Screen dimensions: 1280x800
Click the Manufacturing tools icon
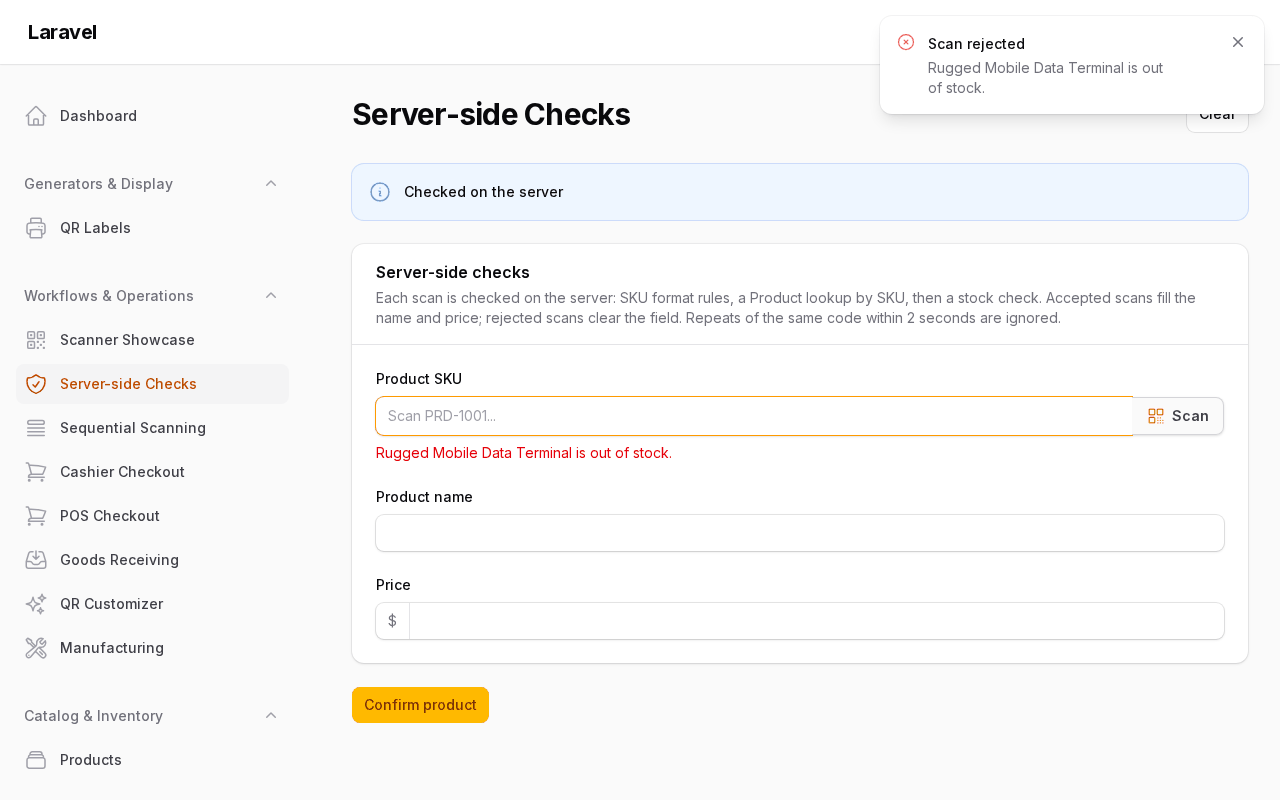pyautogui.click(x=36, y=648)
